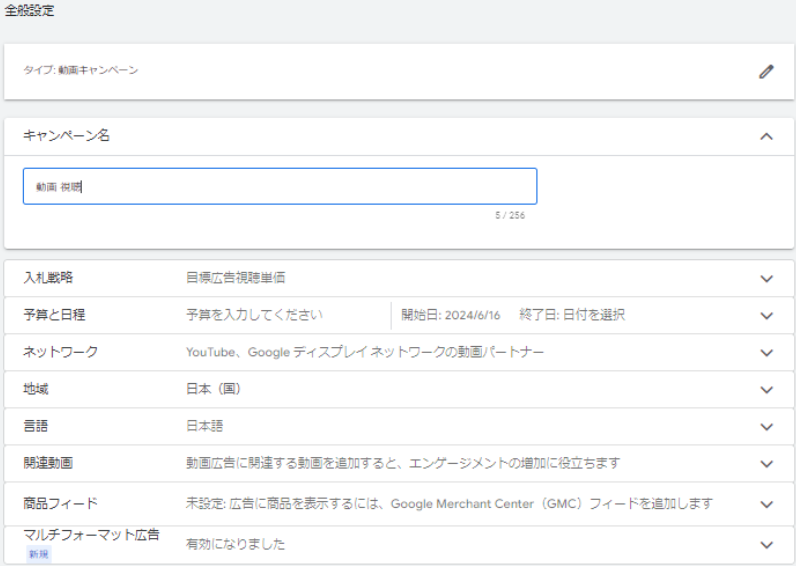Click the Google Merchant Center feed description
The width and height of the screenshot is (796, 566).
tap(449, 504)
